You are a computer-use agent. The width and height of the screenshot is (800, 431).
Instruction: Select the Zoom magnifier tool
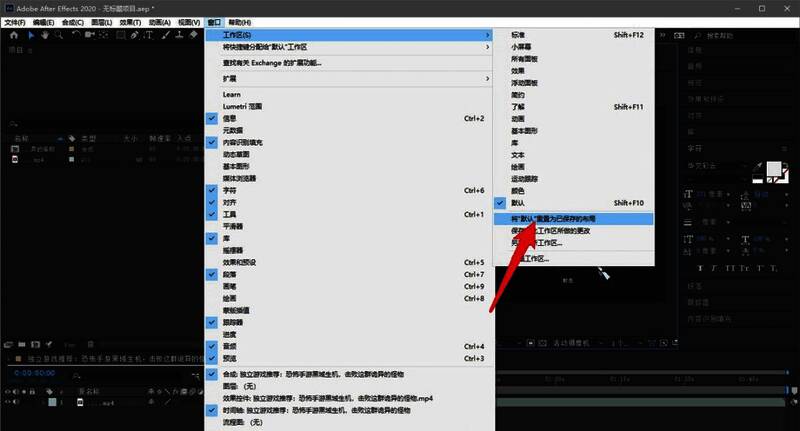point(59,35)
